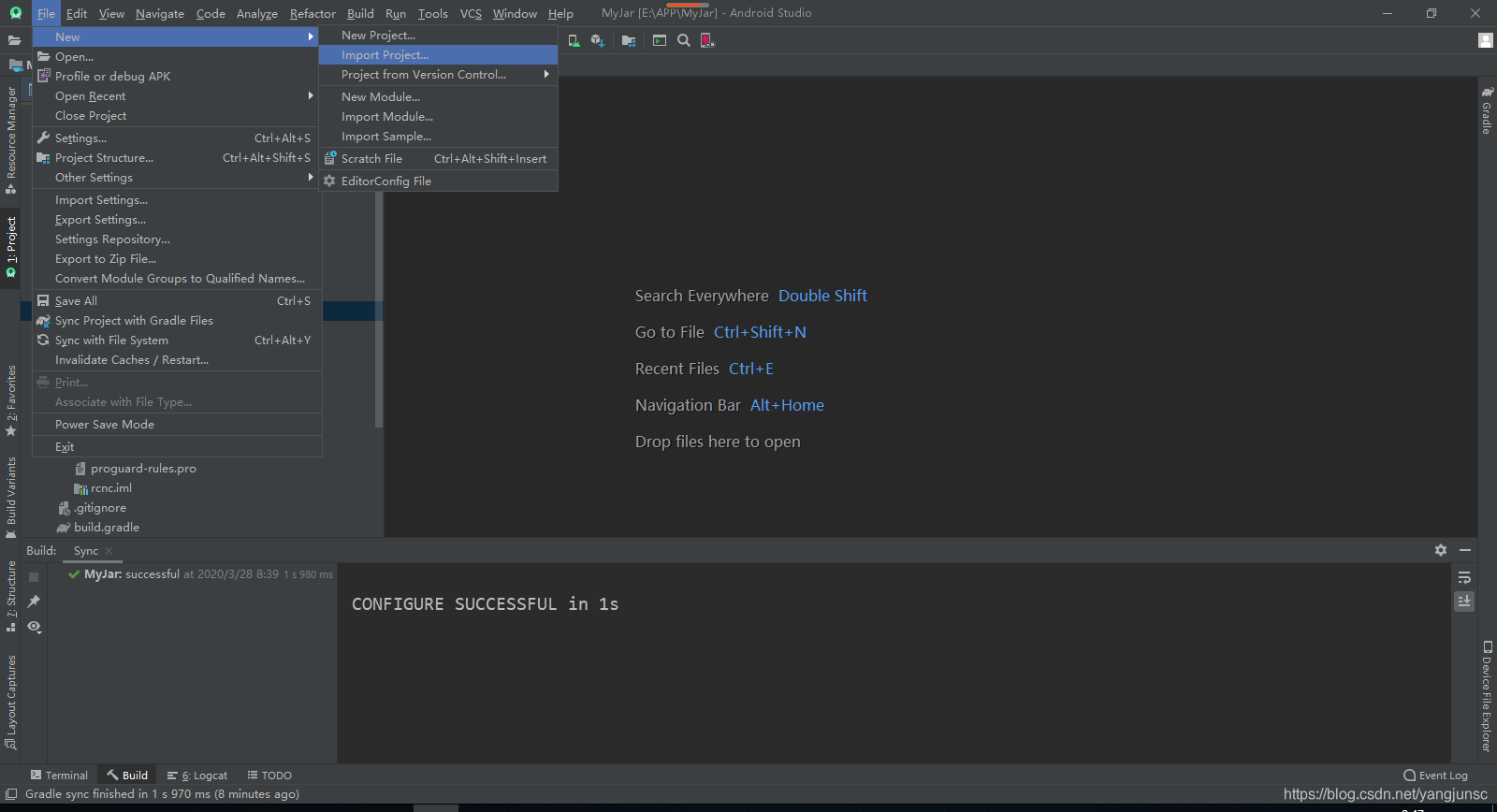Select Import Sample... entry
Image resolution: width=1497 pixels, height=812 pixels.
tap(438, 137)
